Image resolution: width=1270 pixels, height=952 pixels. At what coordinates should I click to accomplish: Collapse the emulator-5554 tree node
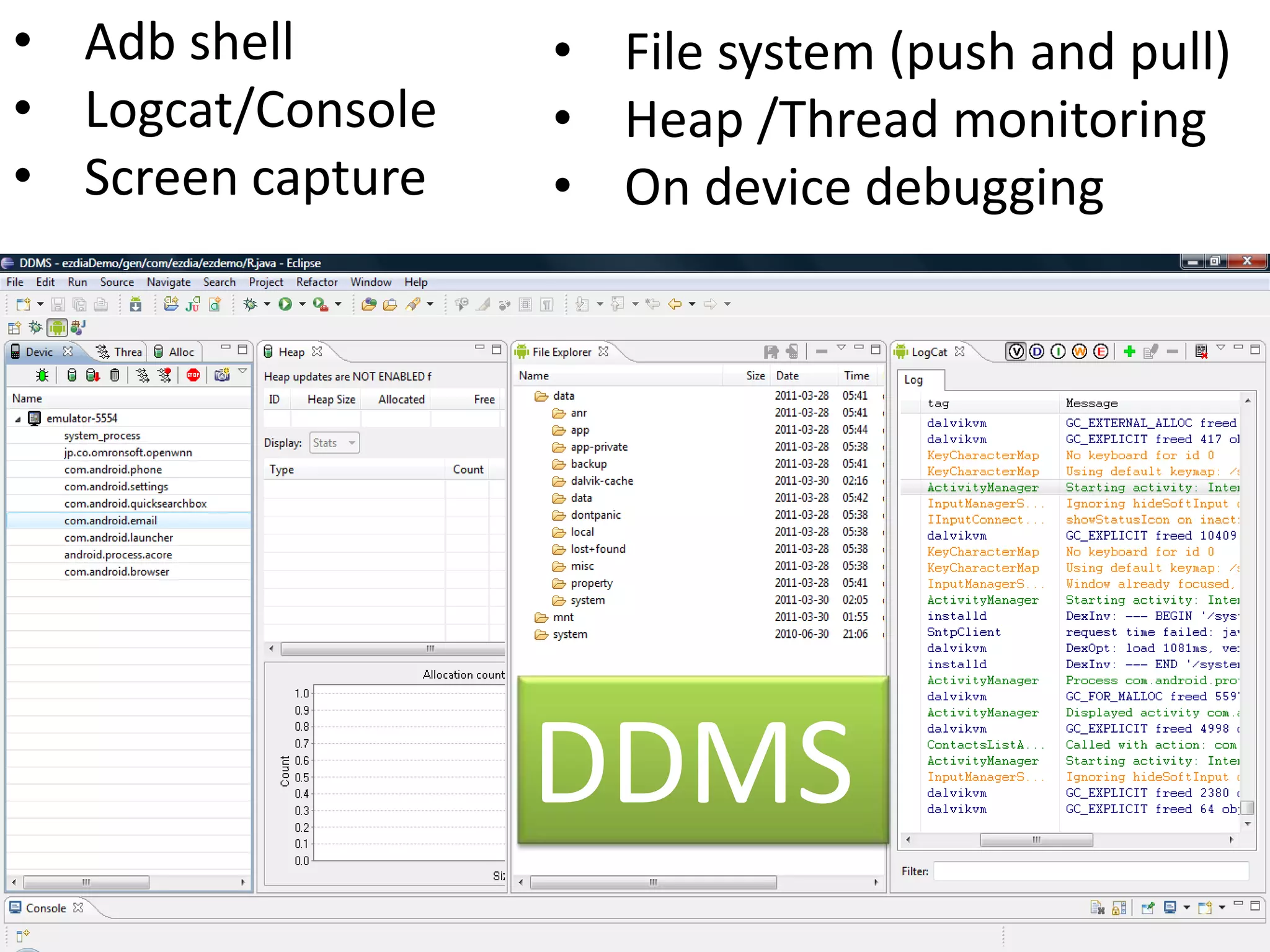[x=18, y=420]
